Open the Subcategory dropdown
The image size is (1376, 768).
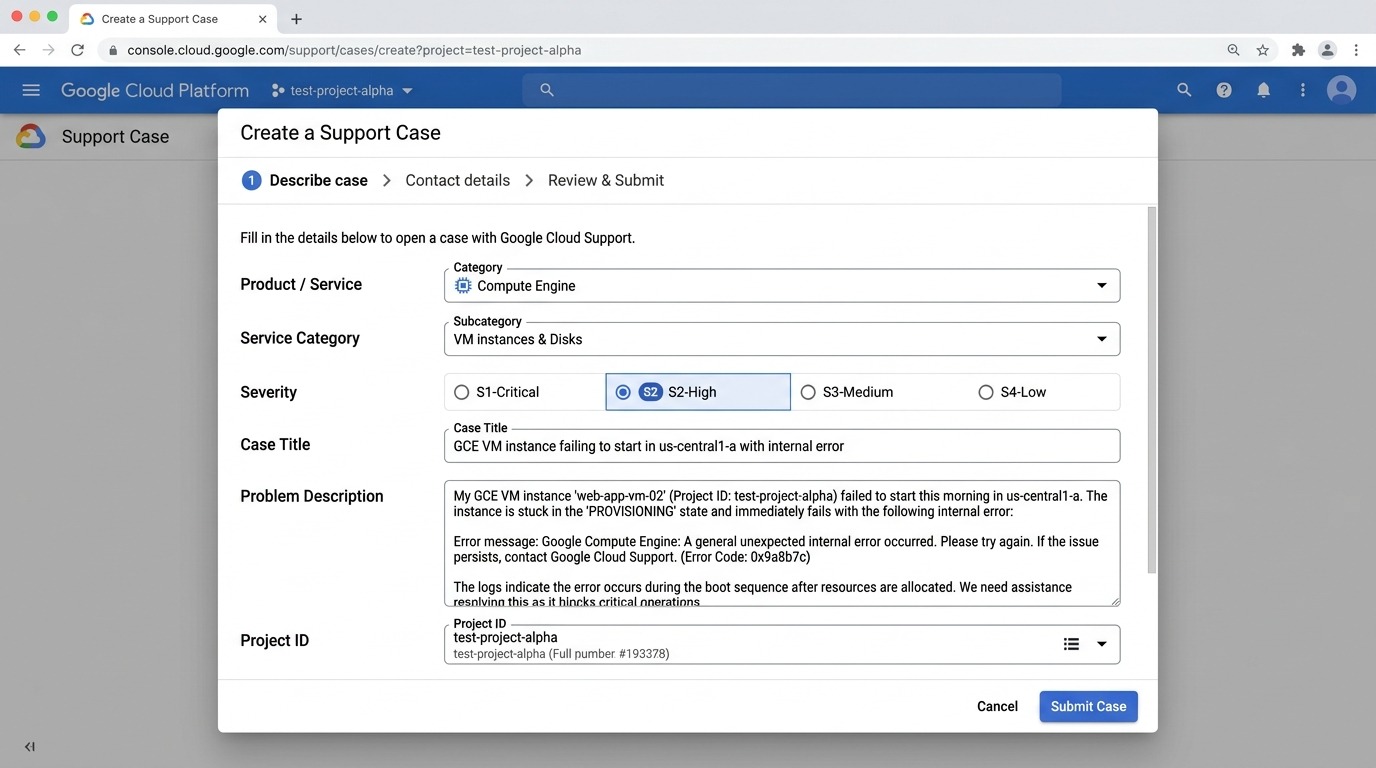click(782, 339)
